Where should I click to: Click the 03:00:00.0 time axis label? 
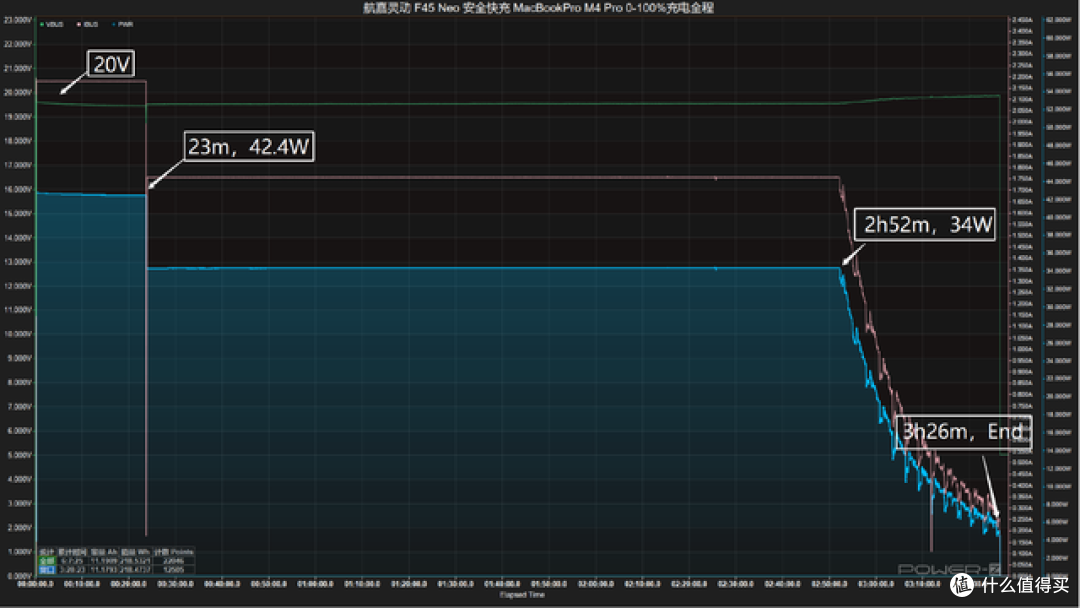point(876,584)
